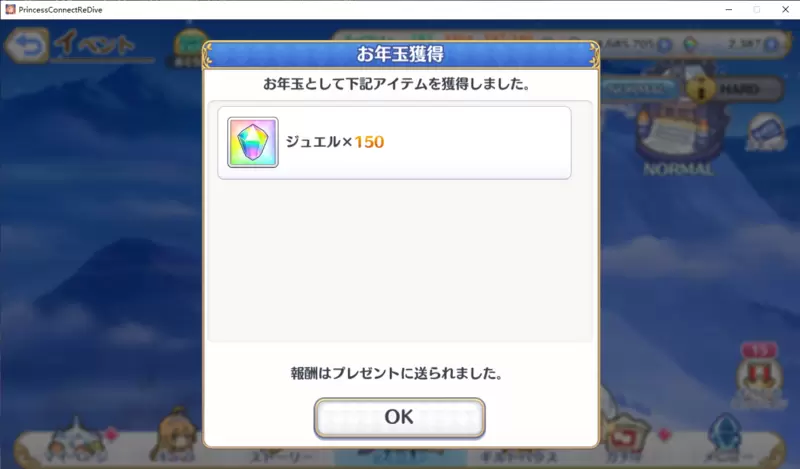Click the お年玉獲得 dialog title bar
The width and height of the screenshot is (800, 469).
(x=401, y=54)
